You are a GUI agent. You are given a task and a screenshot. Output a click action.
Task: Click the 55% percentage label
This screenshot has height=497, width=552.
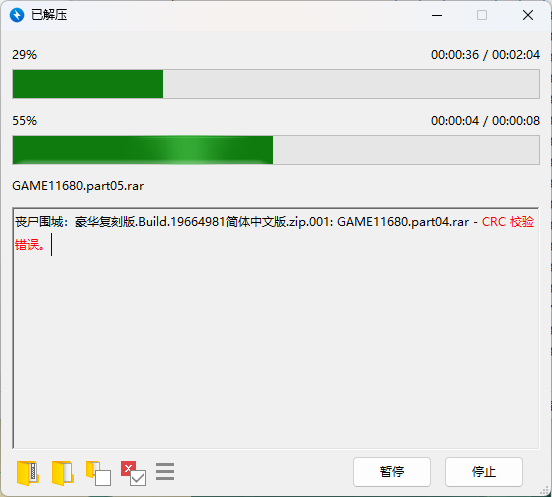pos(24,121)
